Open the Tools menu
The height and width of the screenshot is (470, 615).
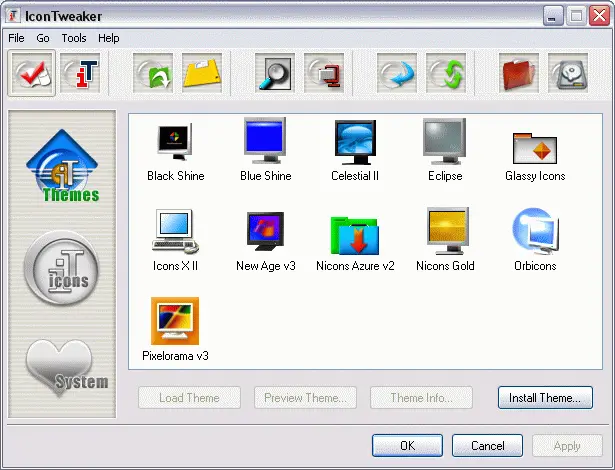coord(74,38)
